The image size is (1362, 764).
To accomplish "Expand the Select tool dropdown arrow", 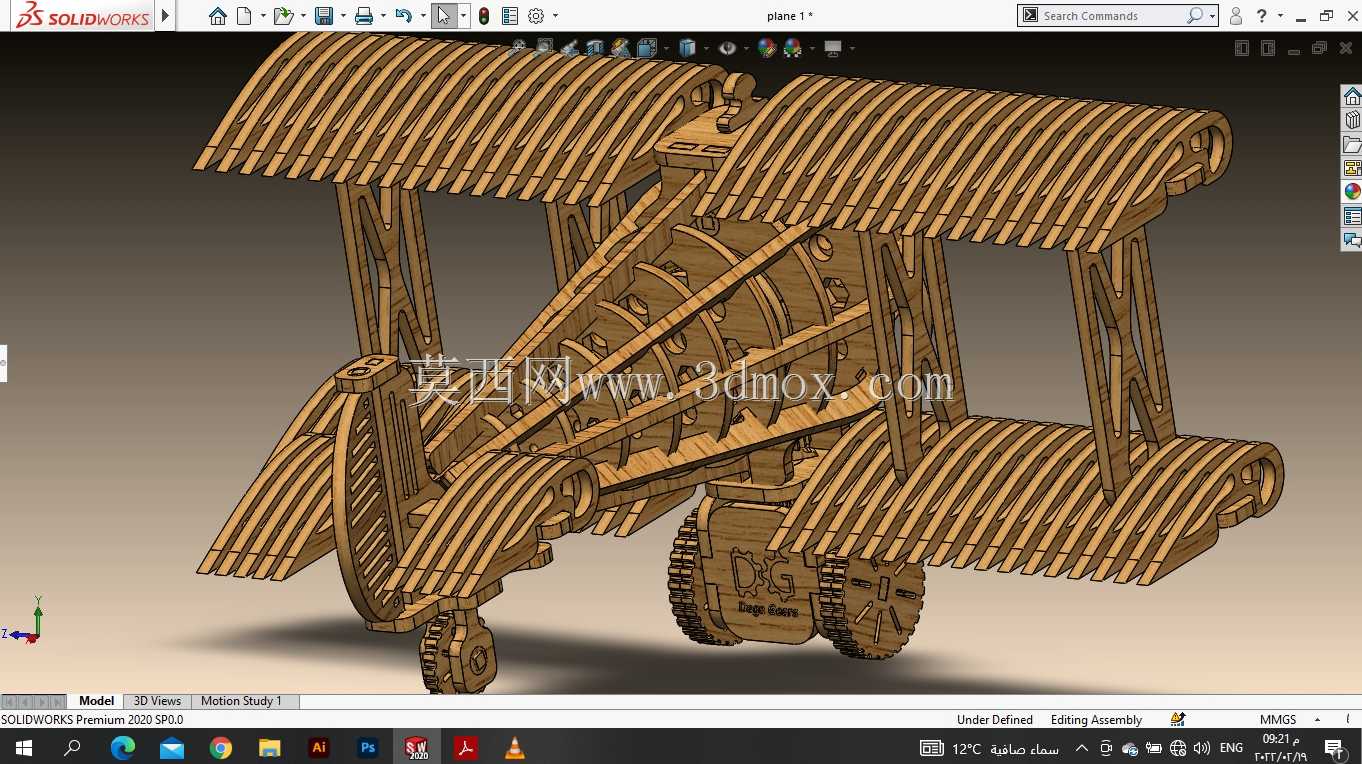I will coord(464,16).
